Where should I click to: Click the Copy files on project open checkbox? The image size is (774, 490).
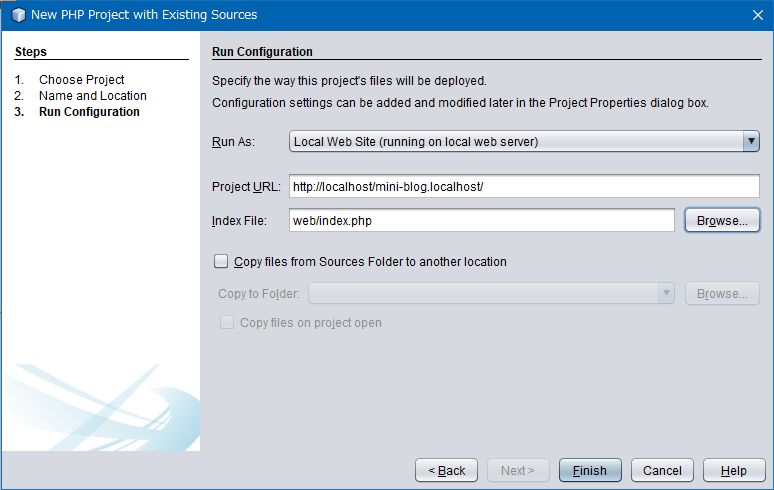click(227, 322)
